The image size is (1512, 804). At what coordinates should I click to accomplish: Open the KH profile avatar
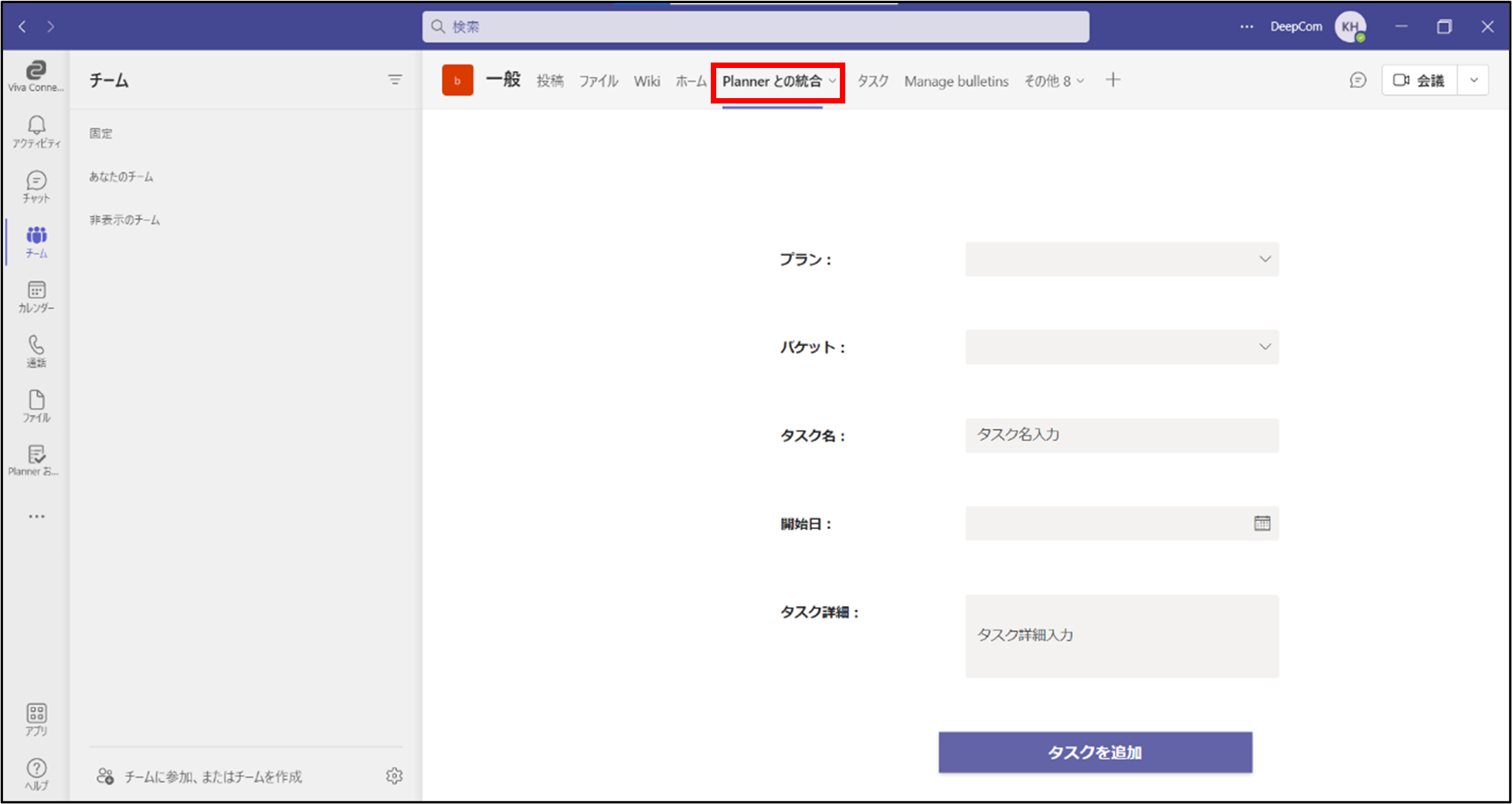click(x=1351, y=26)
